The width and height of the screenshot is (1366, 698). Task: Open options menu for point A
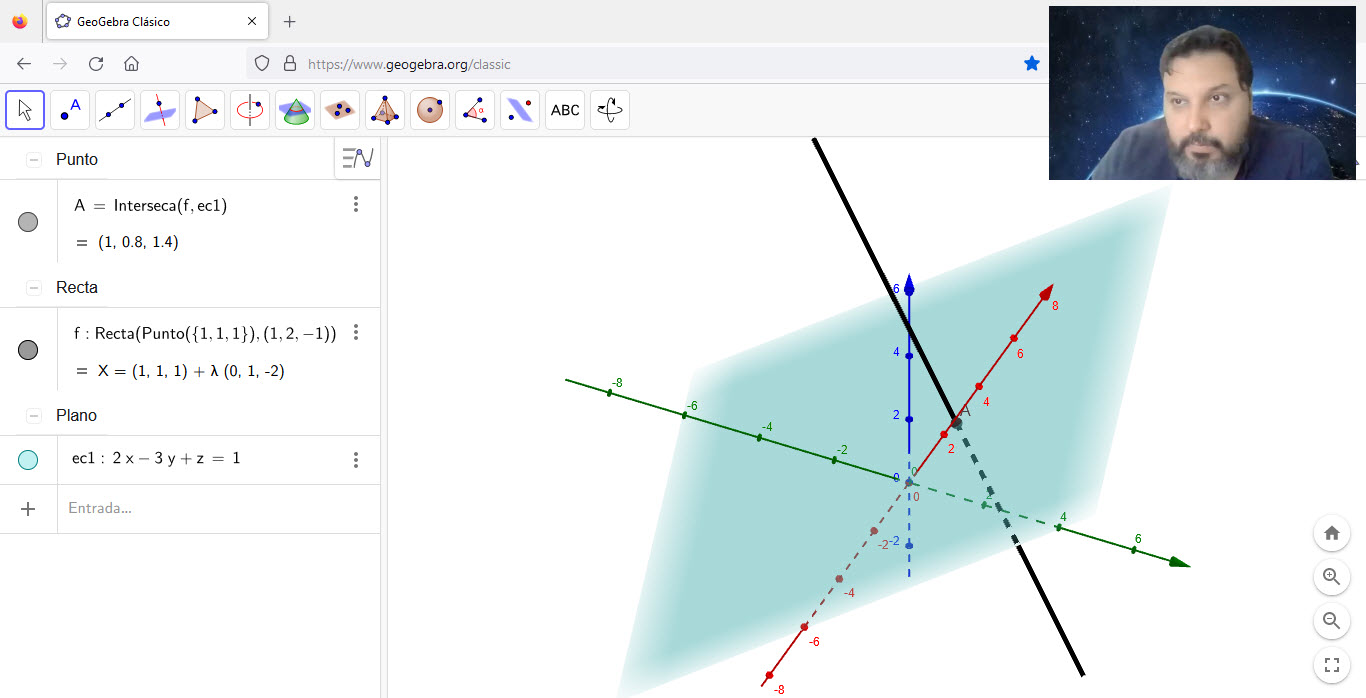(356, 205)
